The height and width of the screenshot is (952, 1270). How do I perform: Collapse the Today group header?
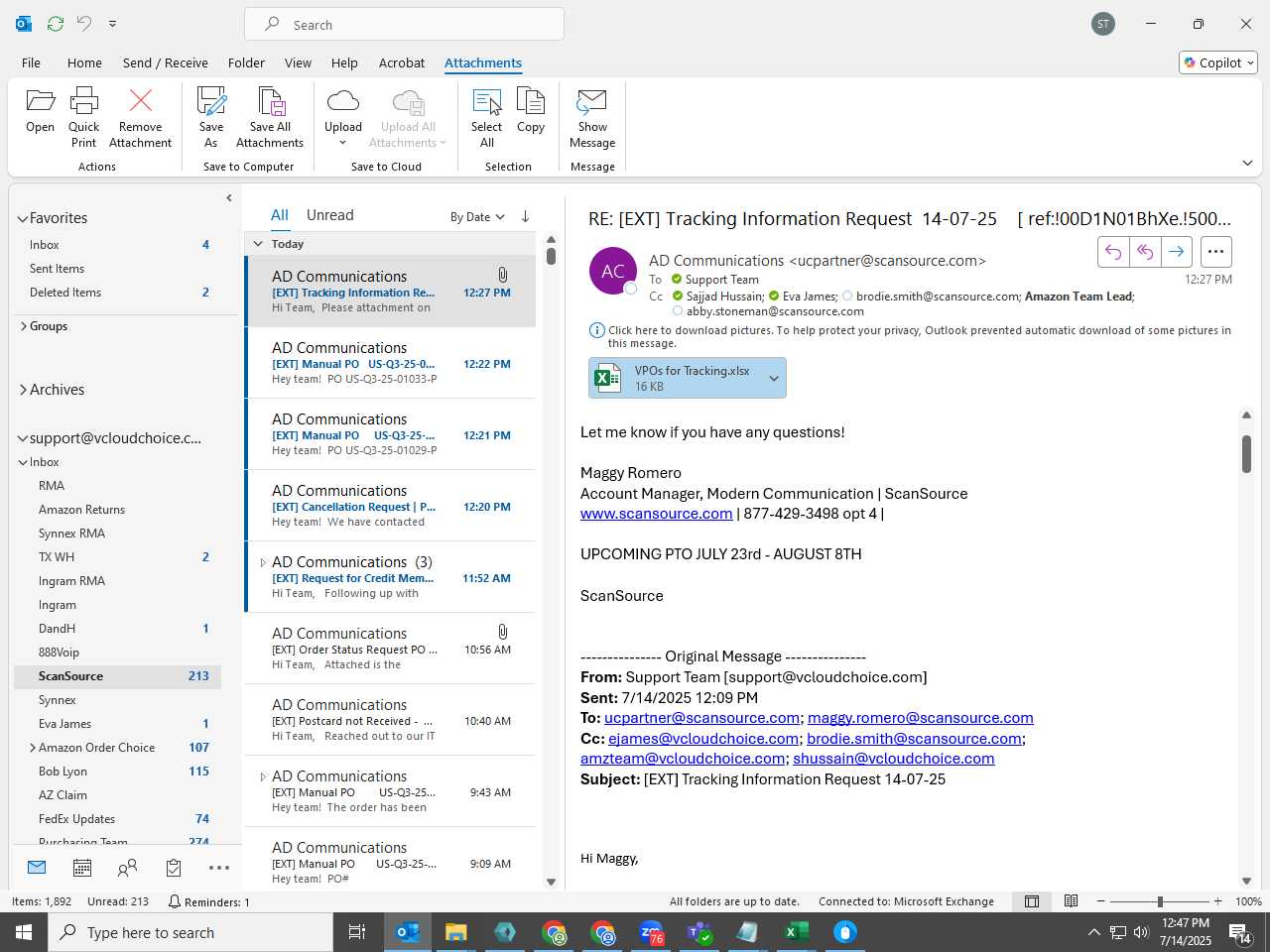(x=258, y=244)
